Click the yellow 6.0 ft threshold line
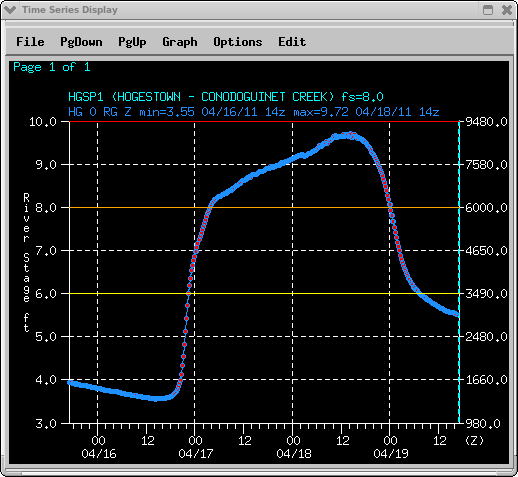518x477 pixels. point(264,294)
